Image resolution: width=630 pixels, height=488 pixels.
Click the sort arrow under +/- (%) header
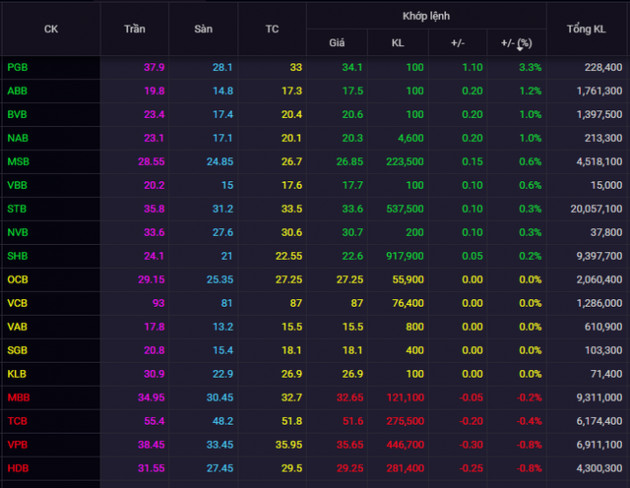tap(520, 49)
